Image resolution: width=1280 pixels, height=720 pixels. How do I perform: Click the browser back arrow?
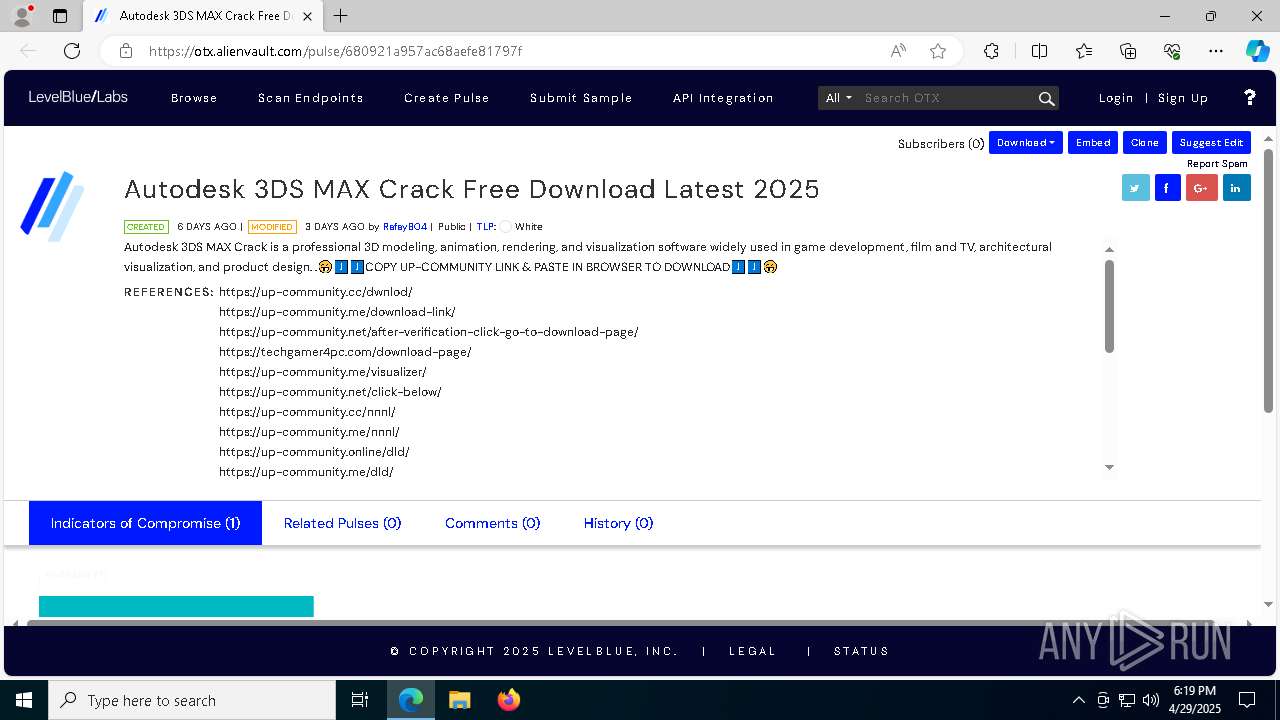coord(28,51)
